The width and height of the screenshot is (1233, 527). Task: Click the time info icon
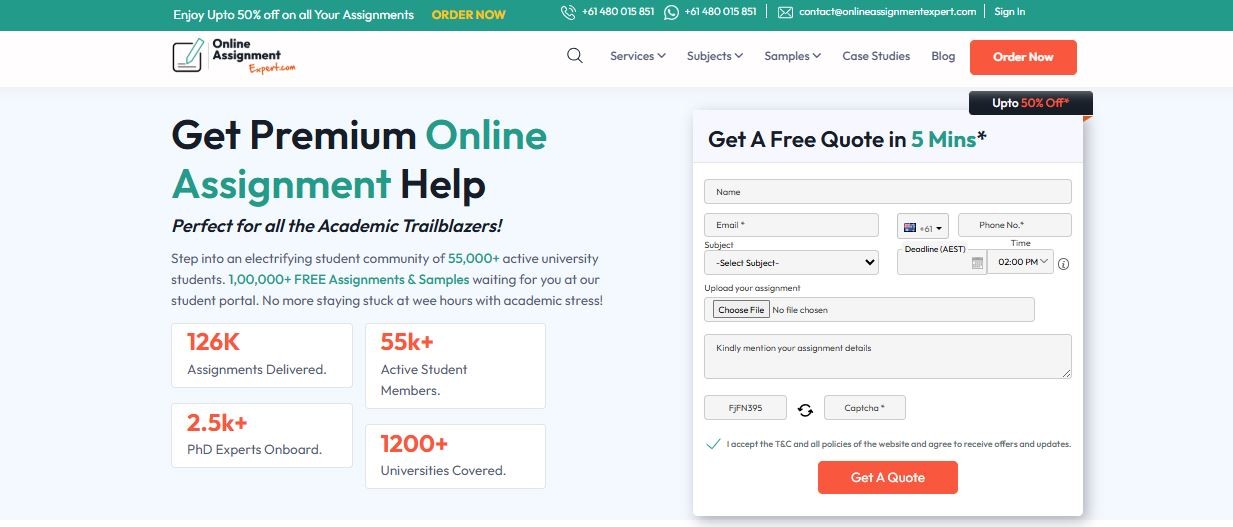click(1063, 264)
